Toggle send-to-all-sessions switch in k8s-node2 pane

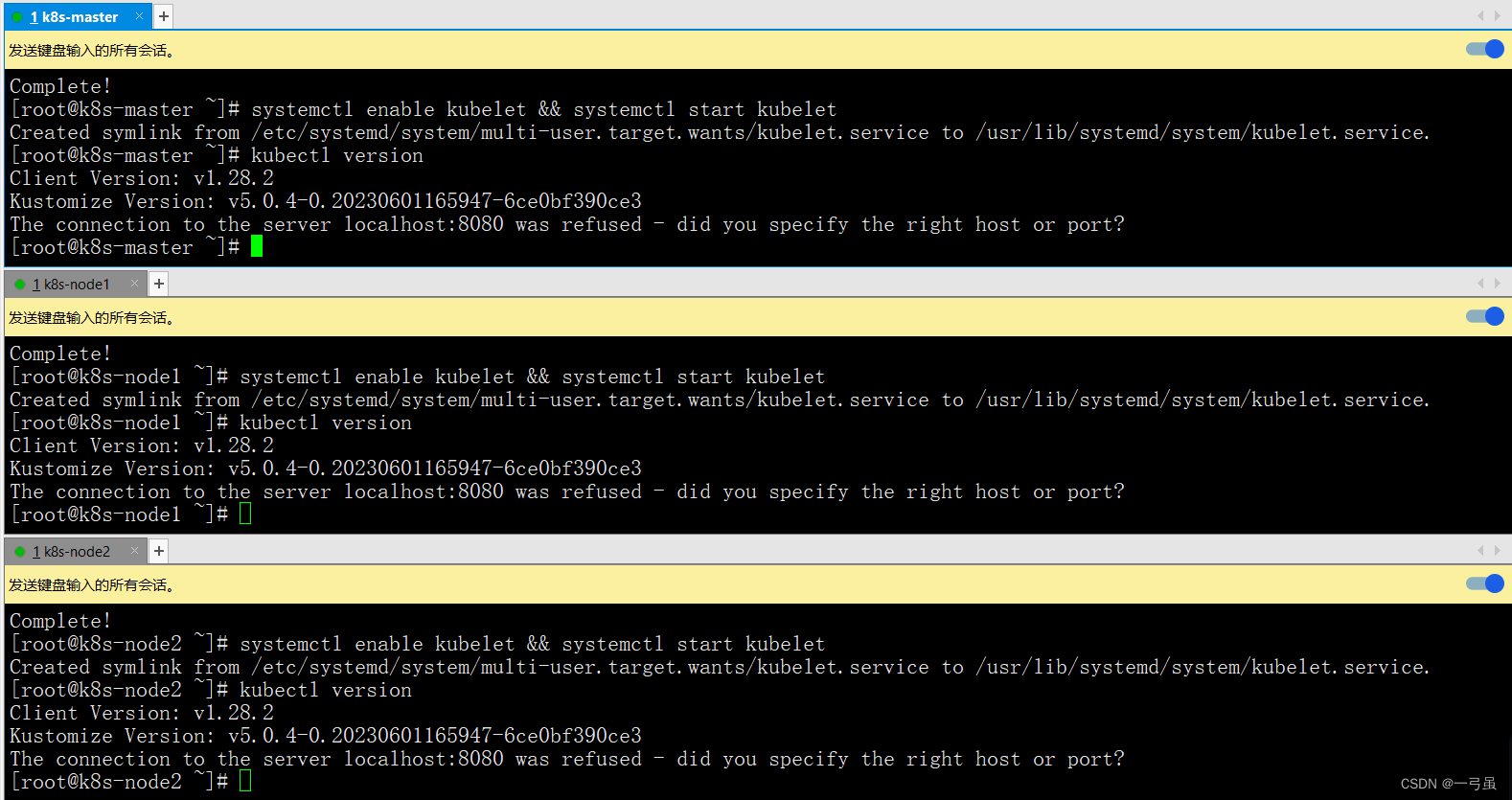coord(1485,583)
